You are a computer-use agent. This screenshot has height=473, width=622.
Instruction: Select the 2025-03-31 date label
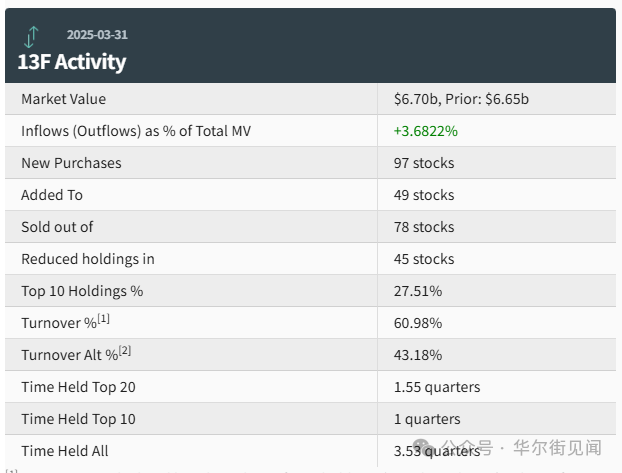pos(97,35)
